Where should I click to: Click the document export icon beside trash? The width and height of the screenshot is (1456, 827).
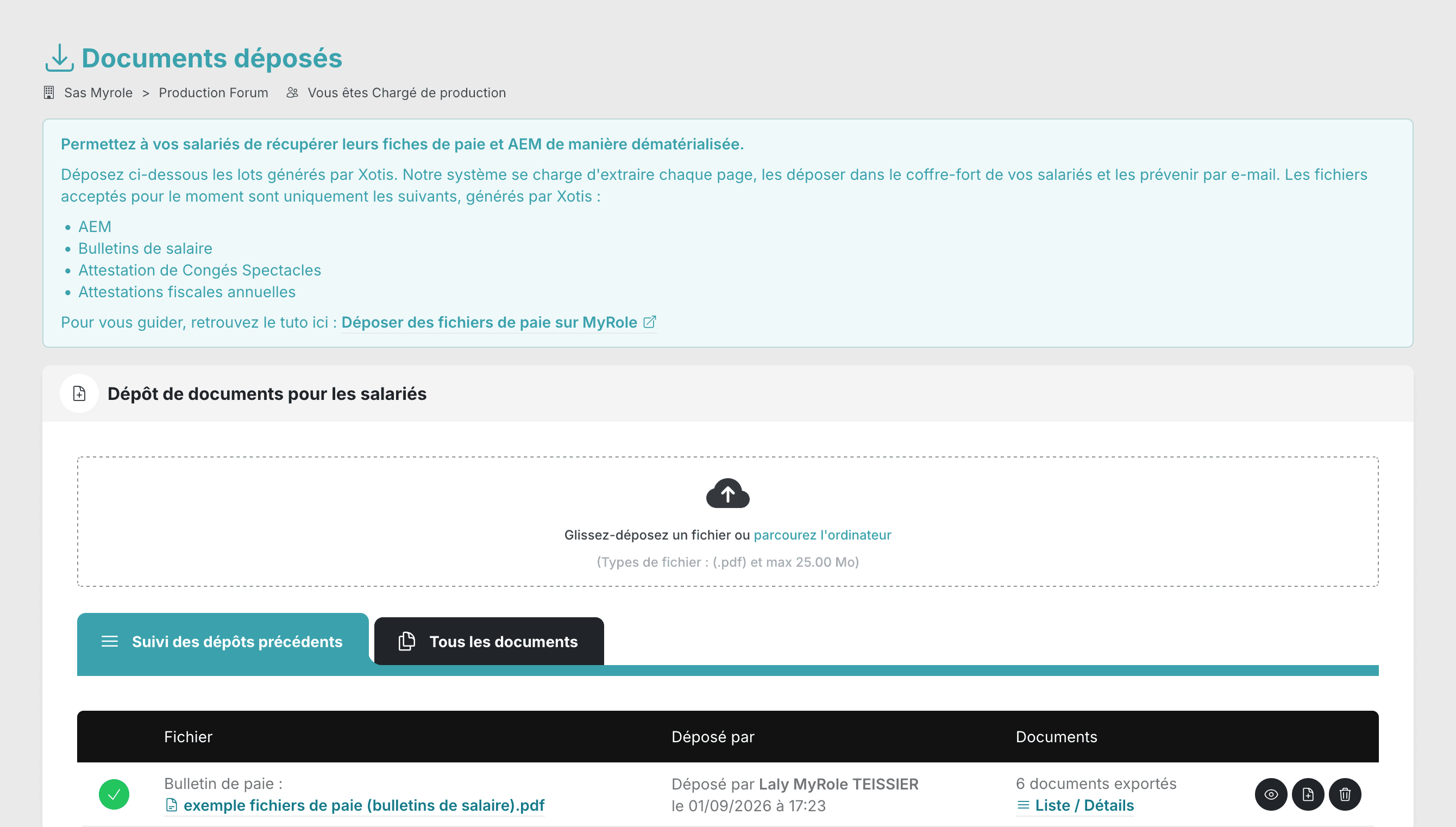[1308, 794]
